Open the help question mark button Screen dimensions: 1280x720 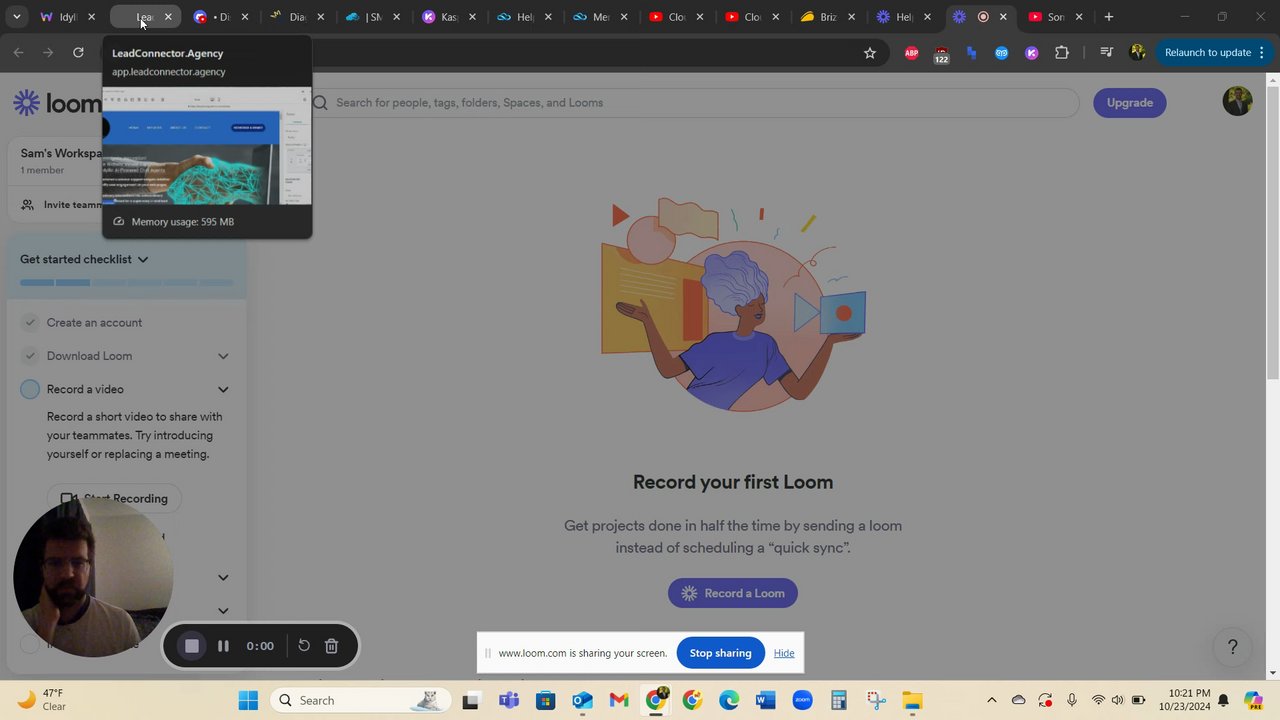click(1232, 647)
